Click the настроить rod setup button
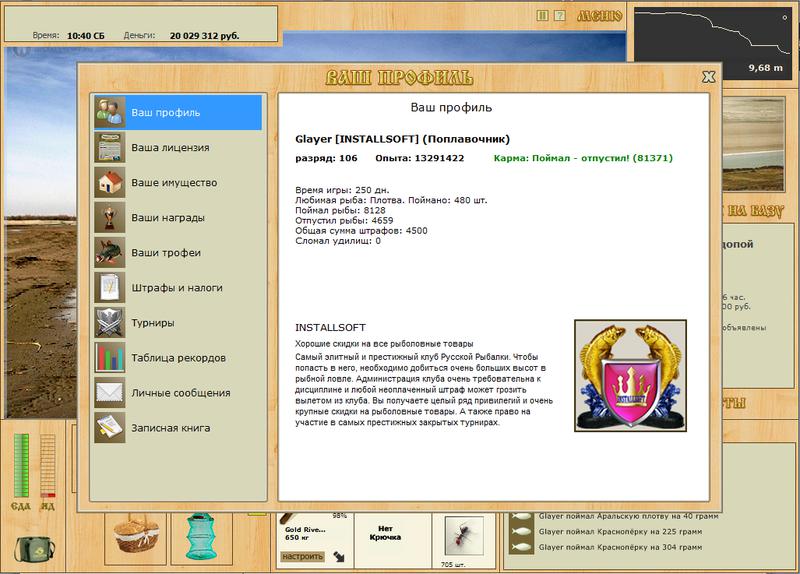This screenshot has height=574, width=800. point(303,556)
